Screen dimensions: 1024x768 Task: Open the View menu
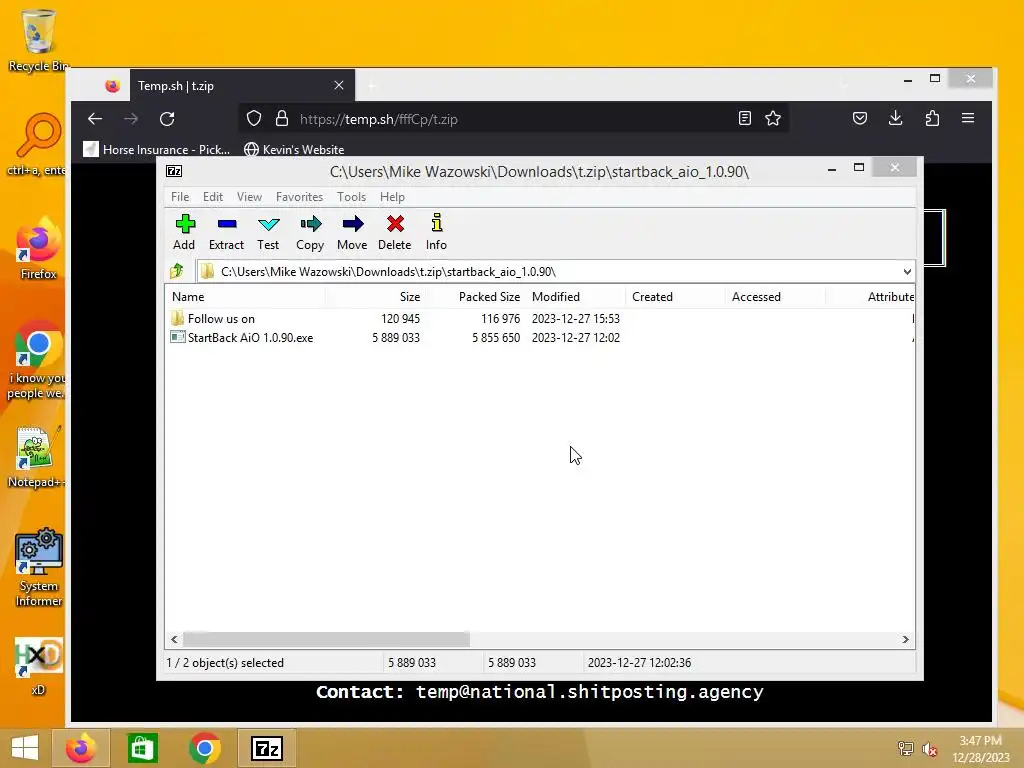click(249, 197)
